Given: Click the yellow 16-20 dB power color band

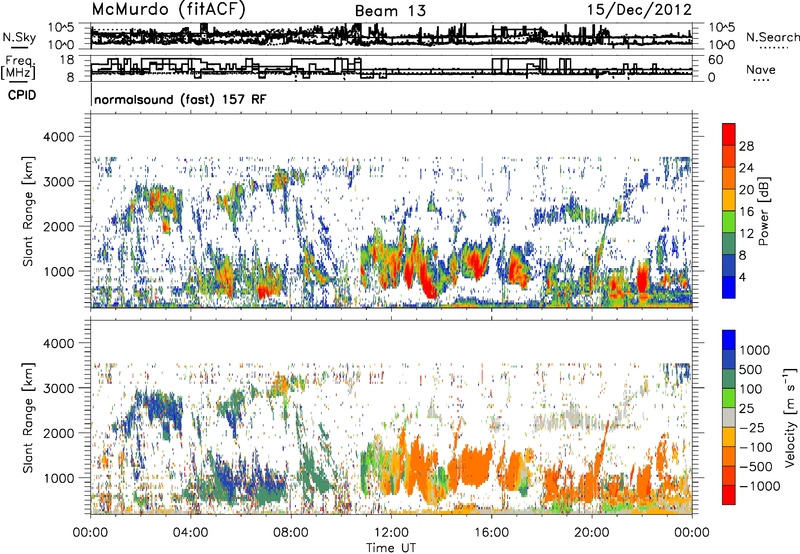Looking at the screenshot, I should tap(729, 199).
